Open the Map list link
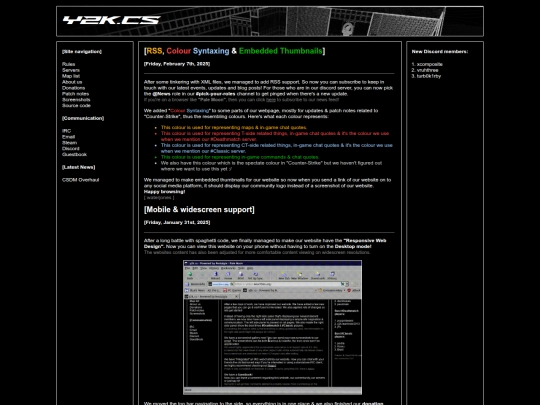The image size is (540, 405). click(x=71, y=76)
